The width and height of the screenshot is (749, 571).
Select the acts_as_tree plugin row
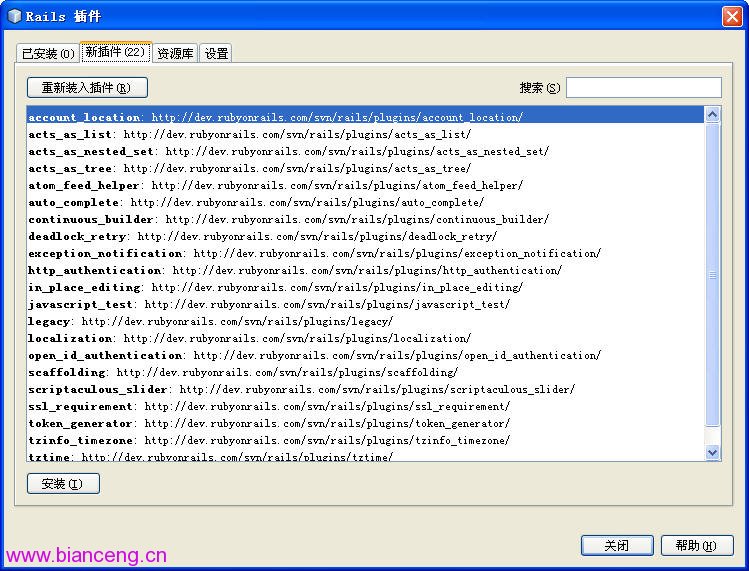click(365, 168)
